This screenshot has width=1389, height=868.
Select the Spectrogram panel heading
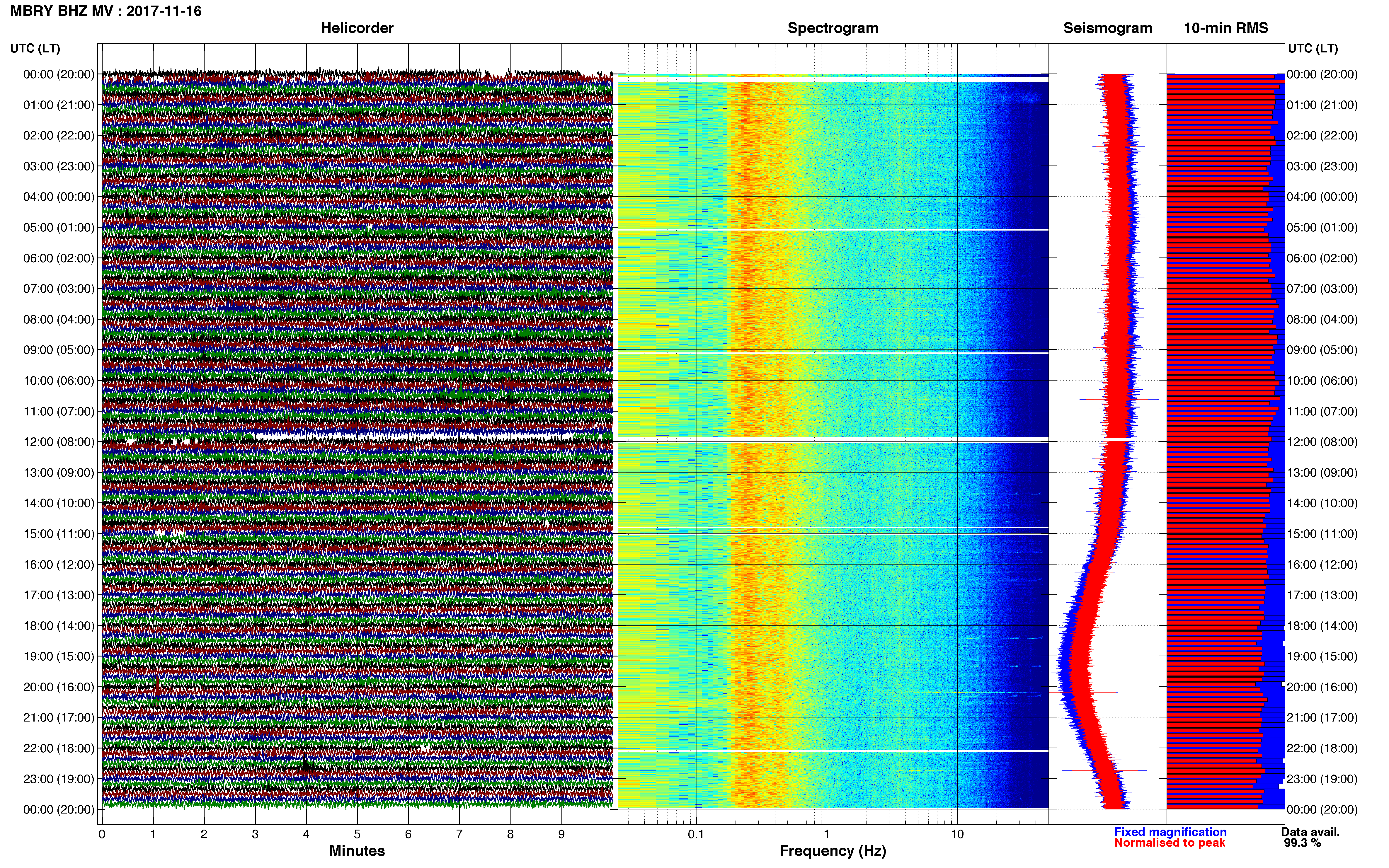coord(833,28)
